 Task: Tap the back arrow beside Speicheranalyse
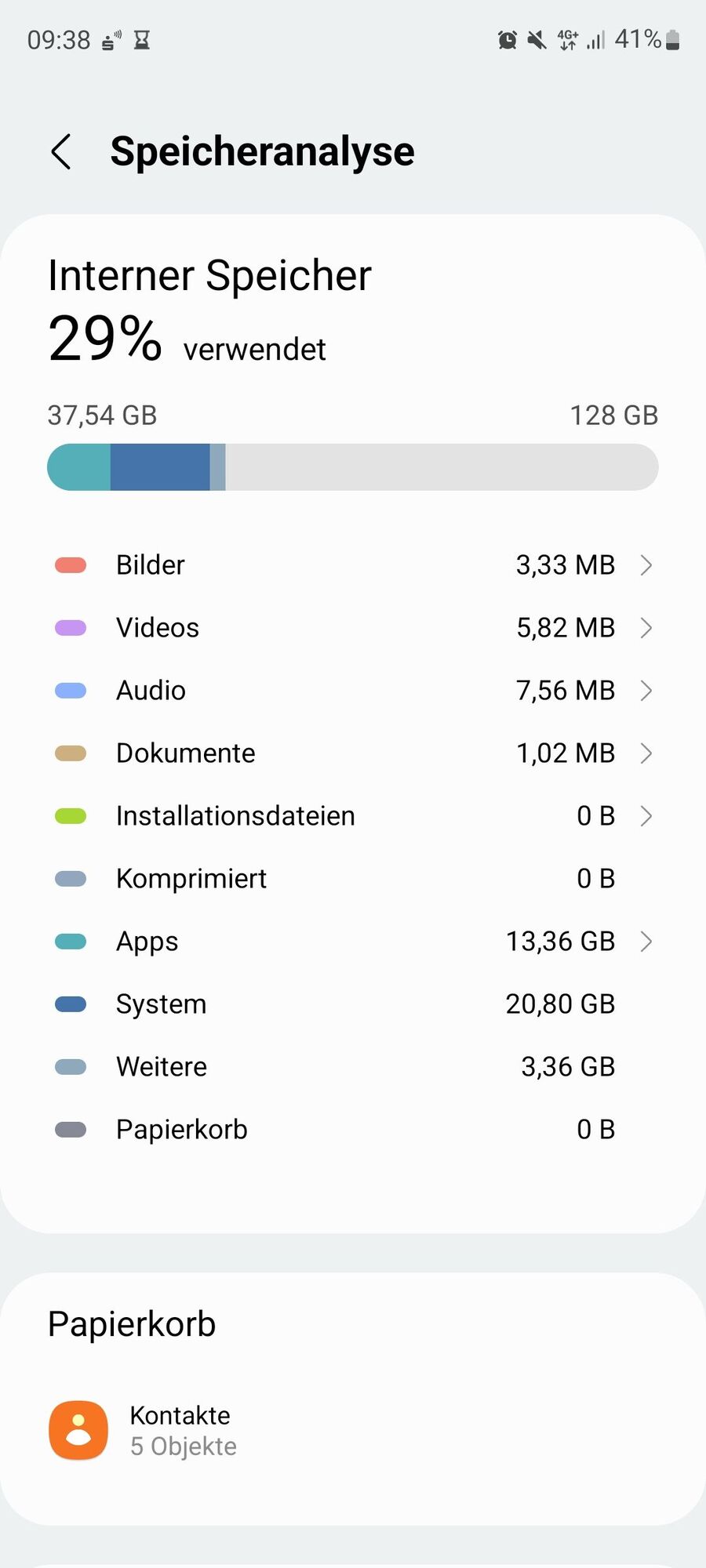pos(61,151)
